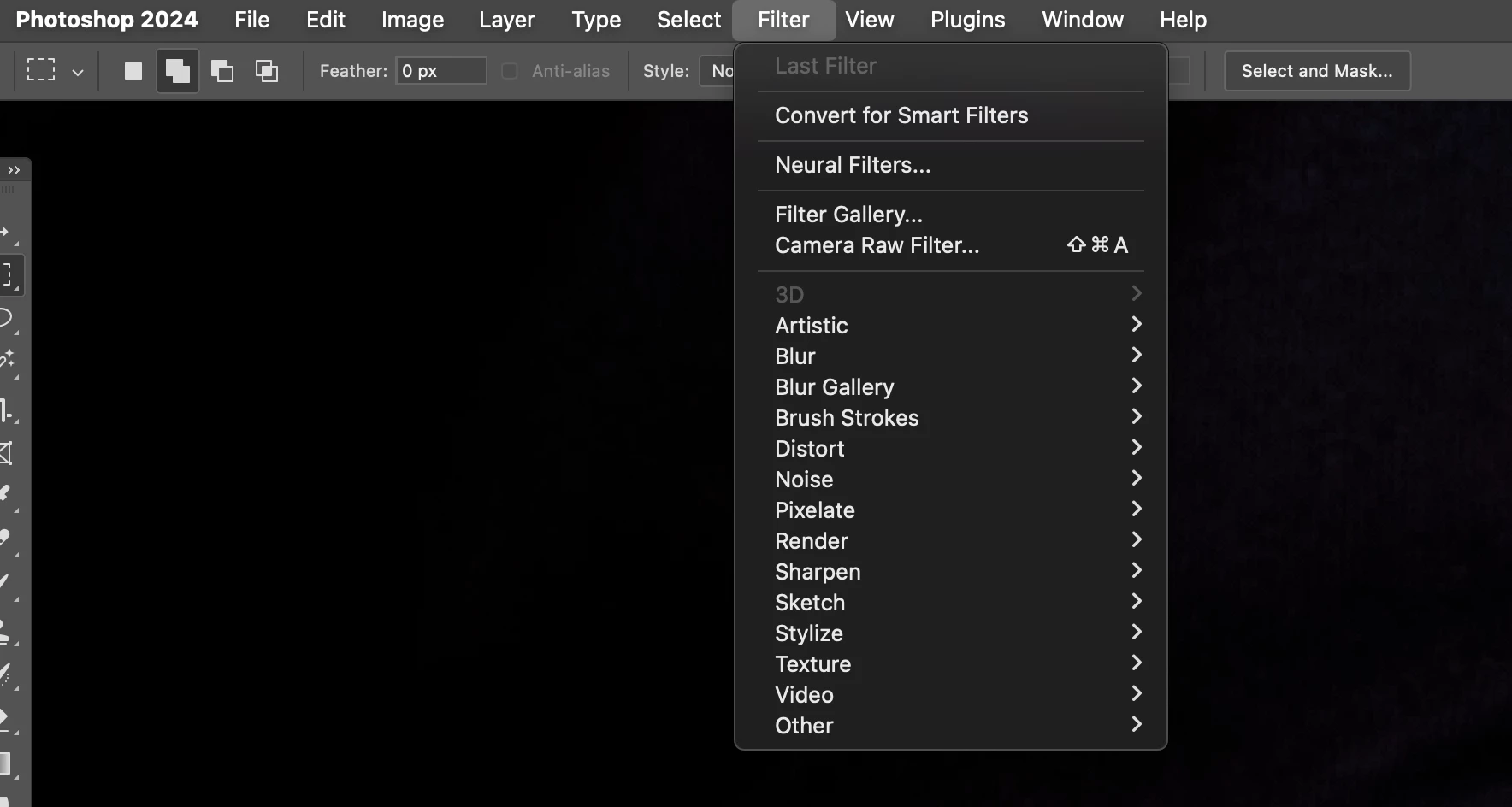This screenshot has width=1512, height=807.
Task: Open the File menu
Action: coord(252,20)
